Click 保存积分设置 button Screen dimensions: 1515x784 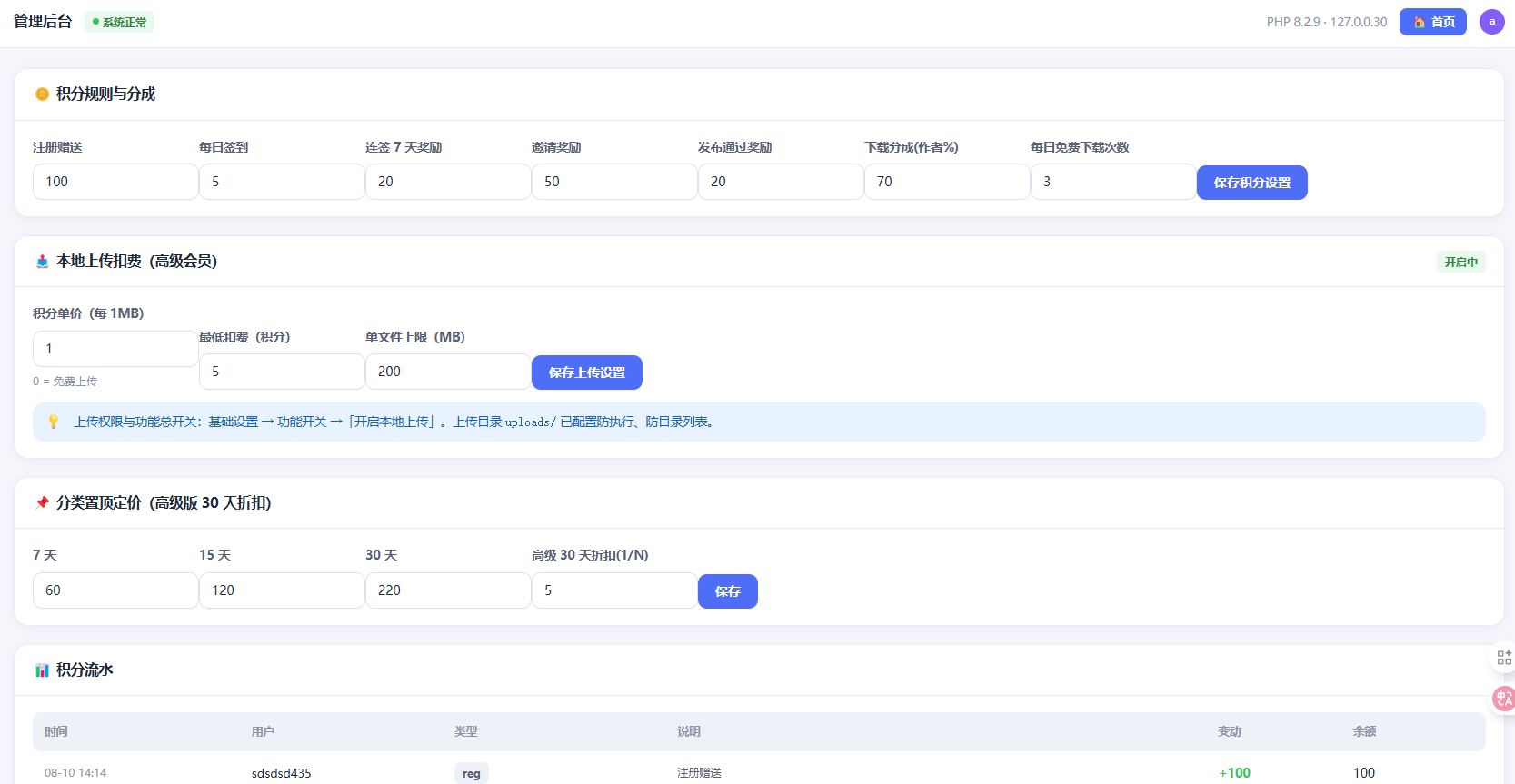pyautogui.click(x=1251, y=183)
